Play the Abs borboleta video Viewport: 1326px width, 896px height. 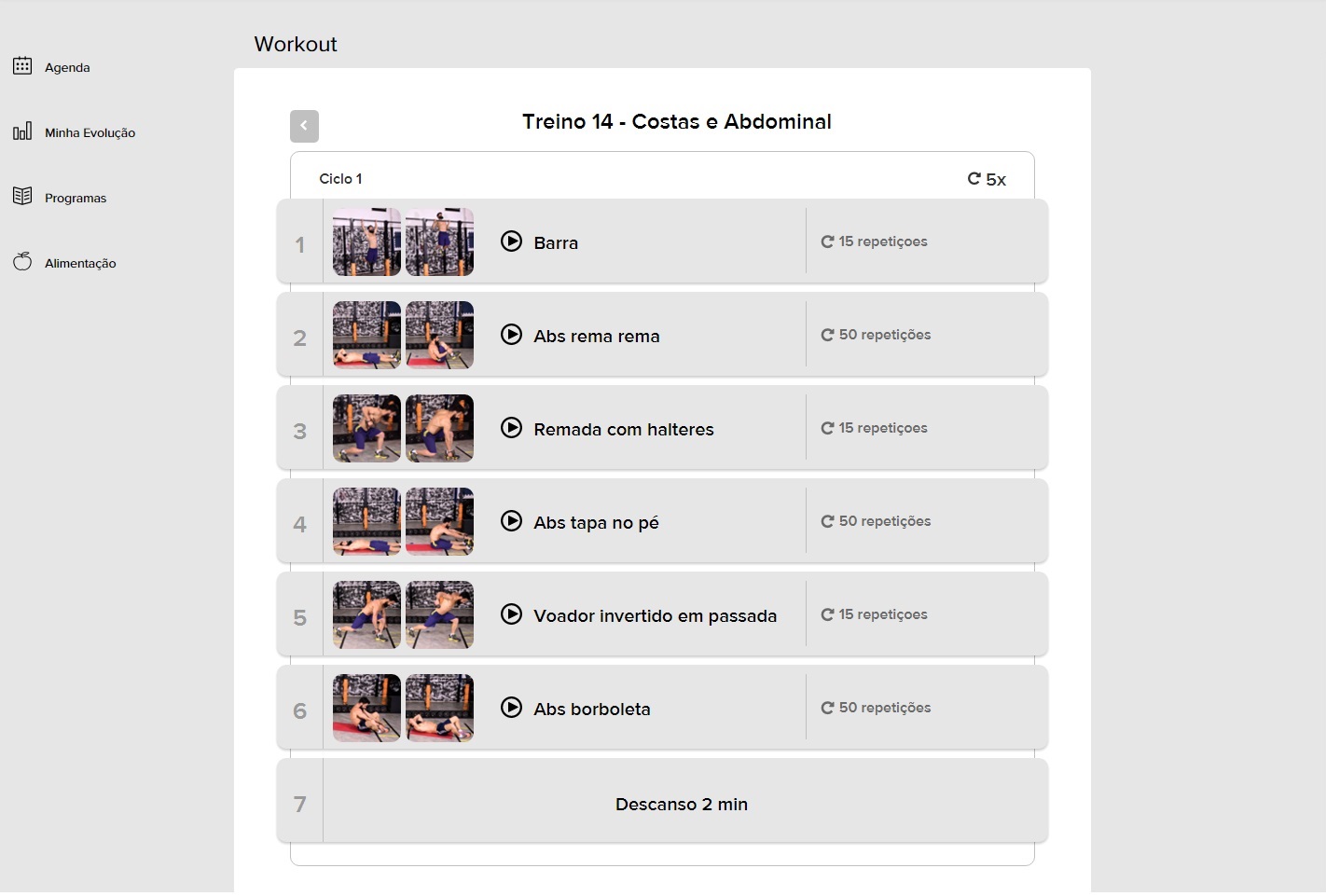511,708
